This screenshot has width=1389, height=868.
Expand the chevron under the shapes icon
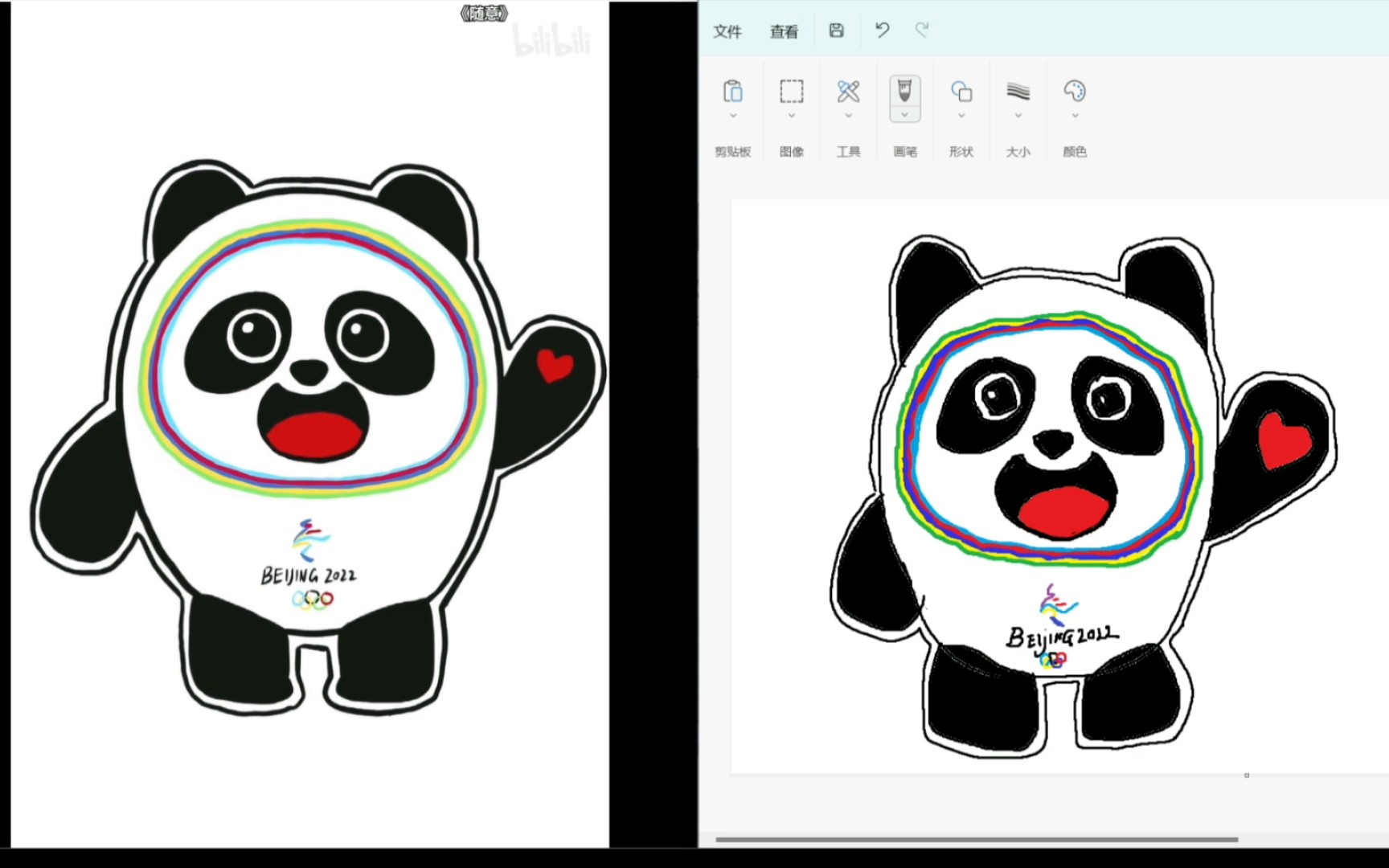[x=961, y=116]
